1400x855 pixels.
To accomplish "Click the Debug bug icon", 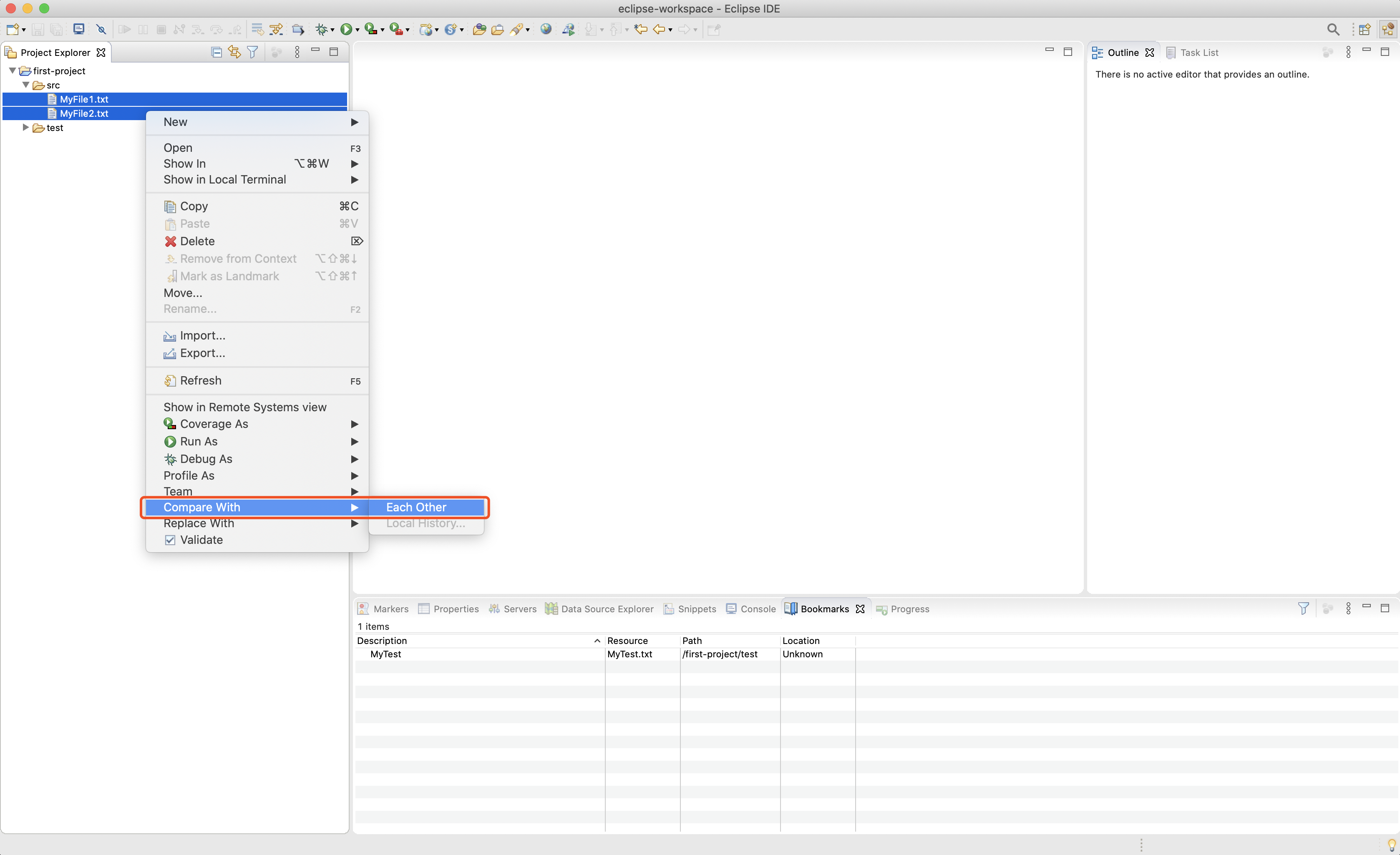I will click(321, 29).
